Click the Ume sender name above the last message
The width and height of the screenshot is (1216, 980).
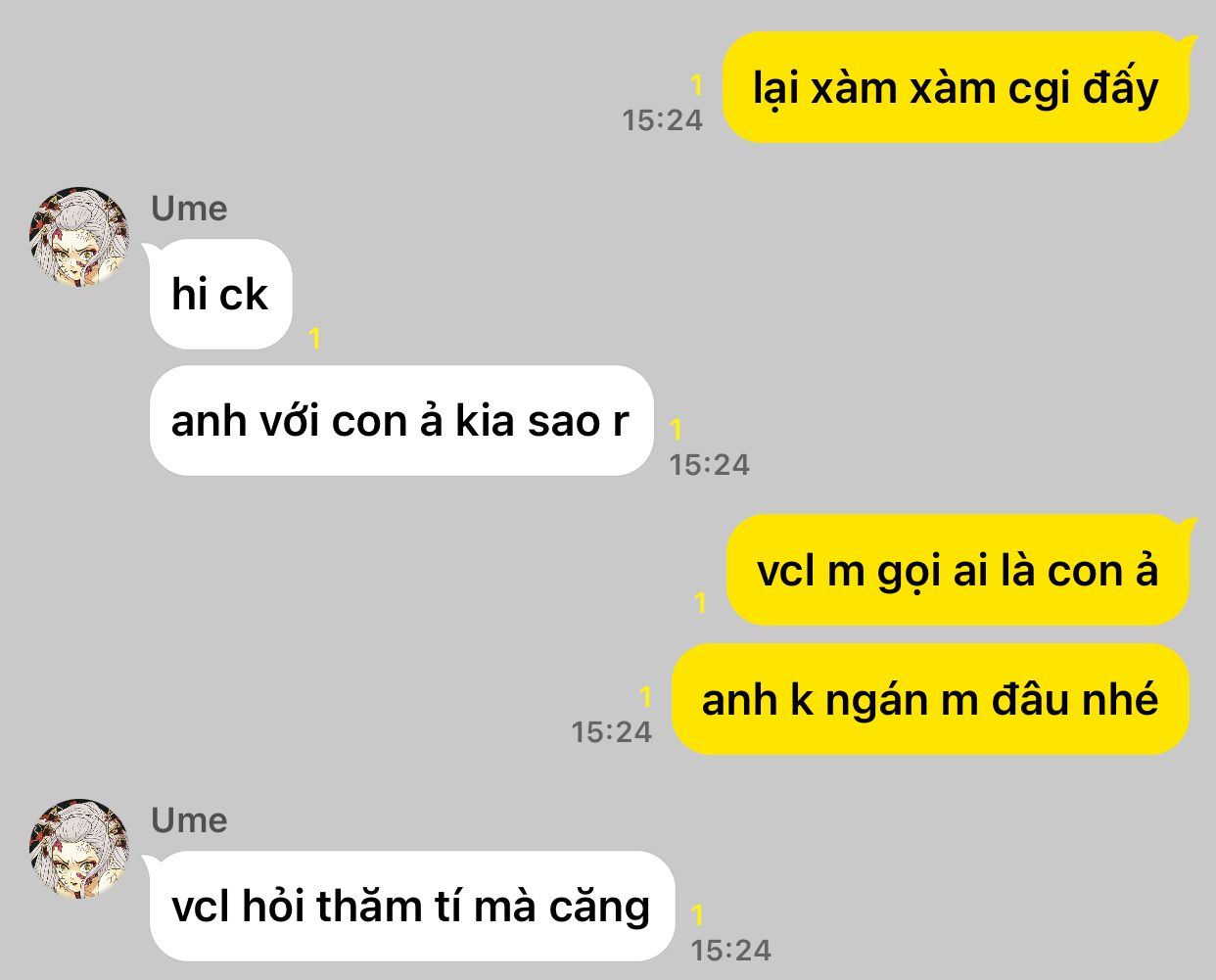click(189, 820)
